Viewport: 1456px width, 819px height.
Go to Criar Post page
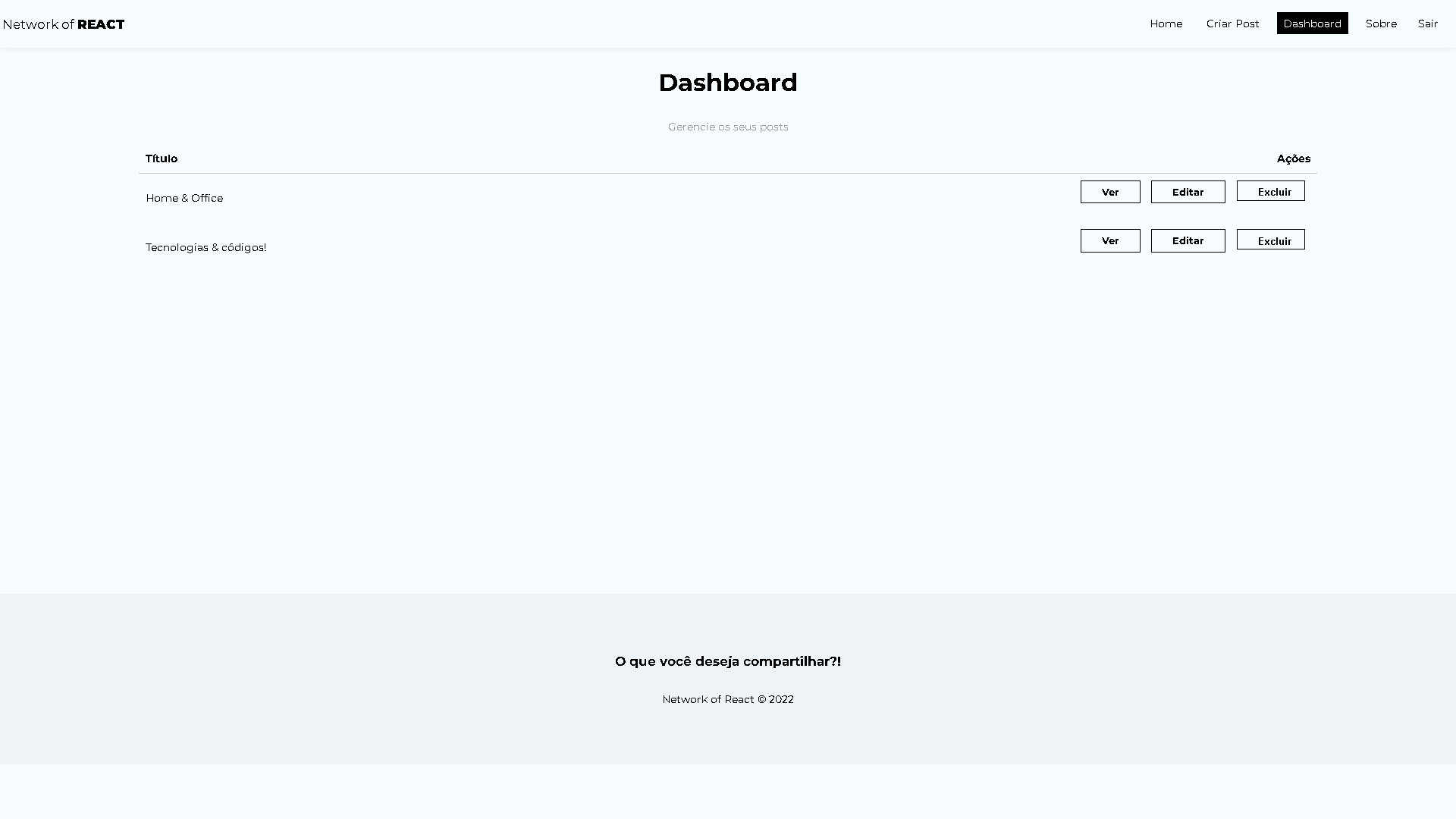click(1232, 24)
